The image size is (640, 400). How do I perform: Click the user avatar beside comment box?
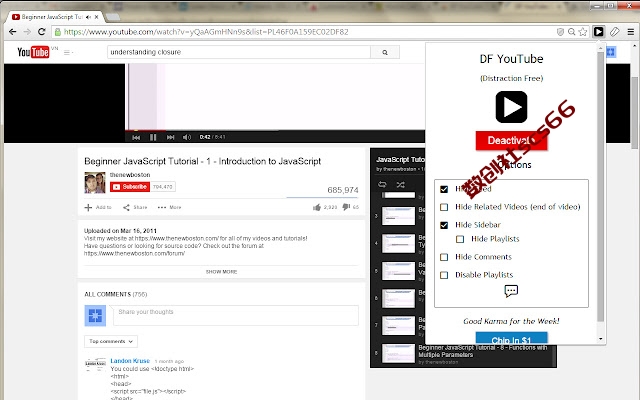pos(95,316)
